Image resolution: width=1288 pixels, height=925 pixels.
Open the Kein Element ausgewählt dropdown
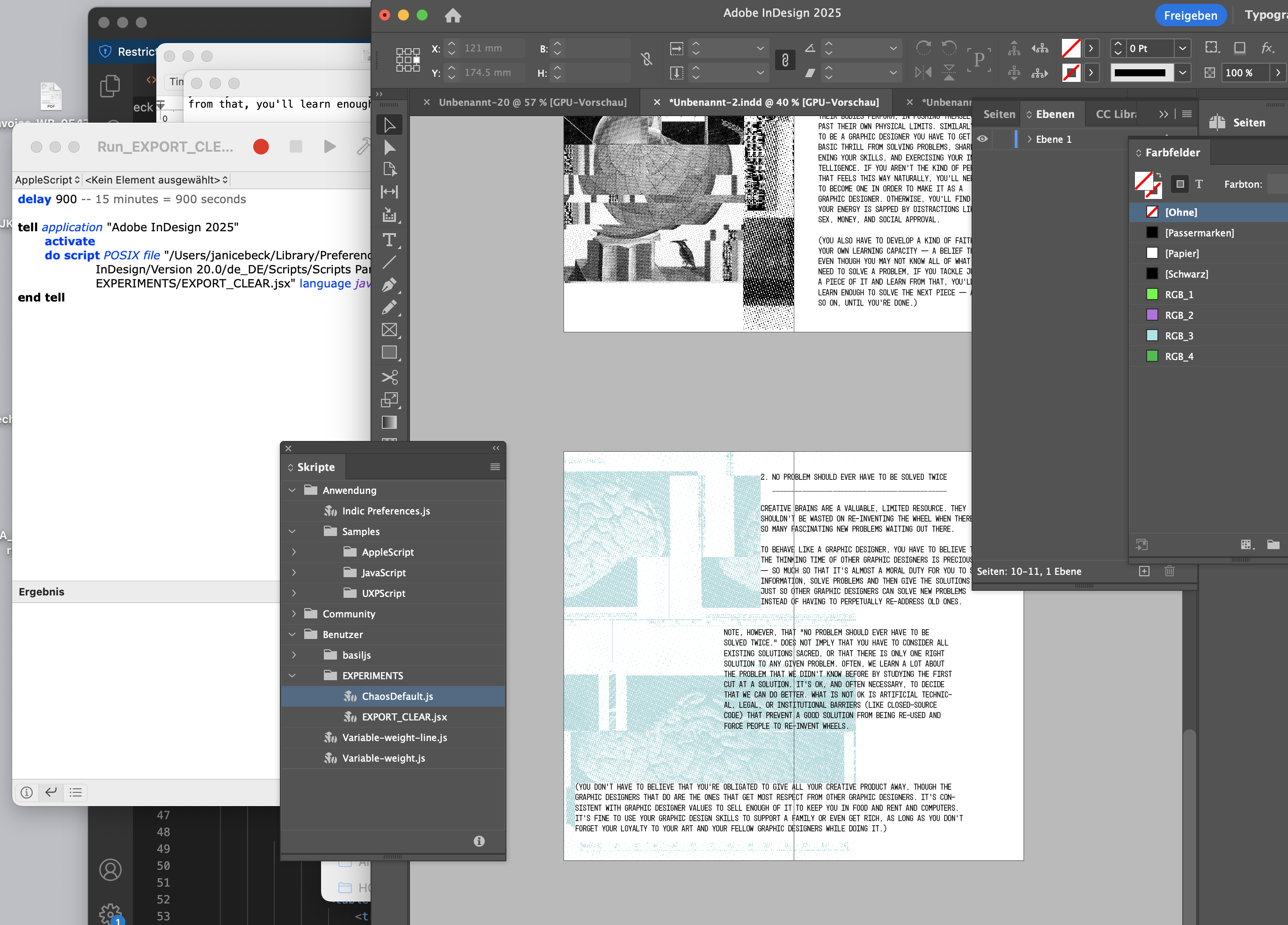157,180
